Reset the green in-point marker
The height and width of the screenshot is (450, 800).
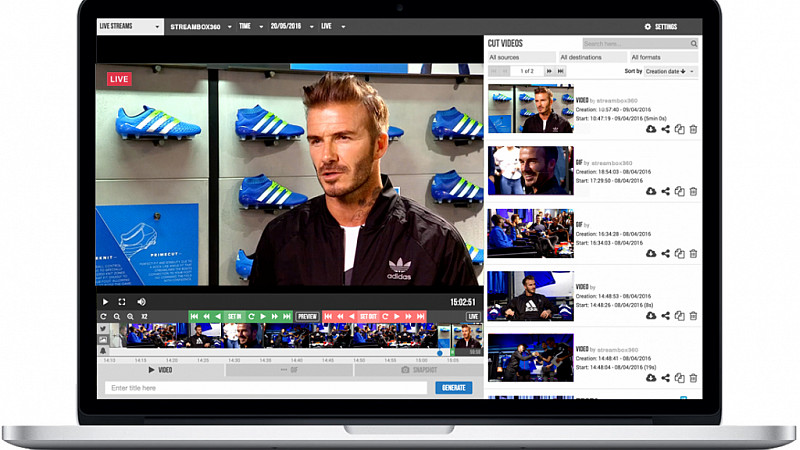click(251, 317)
